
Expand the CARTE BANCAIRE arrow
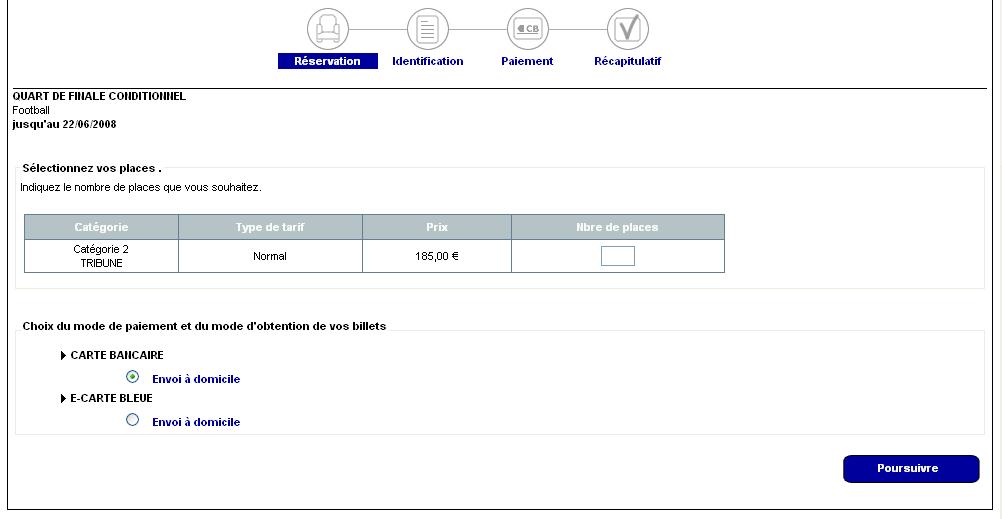[64, 356]
